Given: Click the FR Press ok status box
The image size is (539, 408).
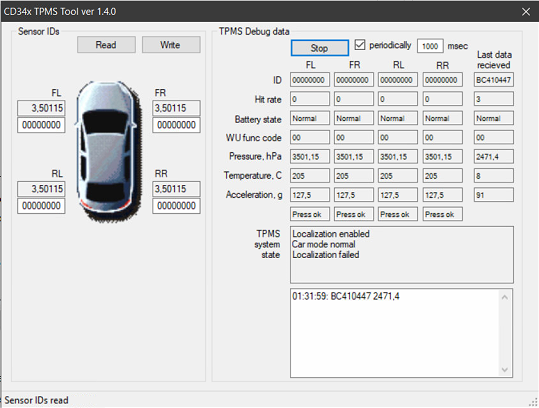Looking at the screenshot, I should tap(354, 214).
